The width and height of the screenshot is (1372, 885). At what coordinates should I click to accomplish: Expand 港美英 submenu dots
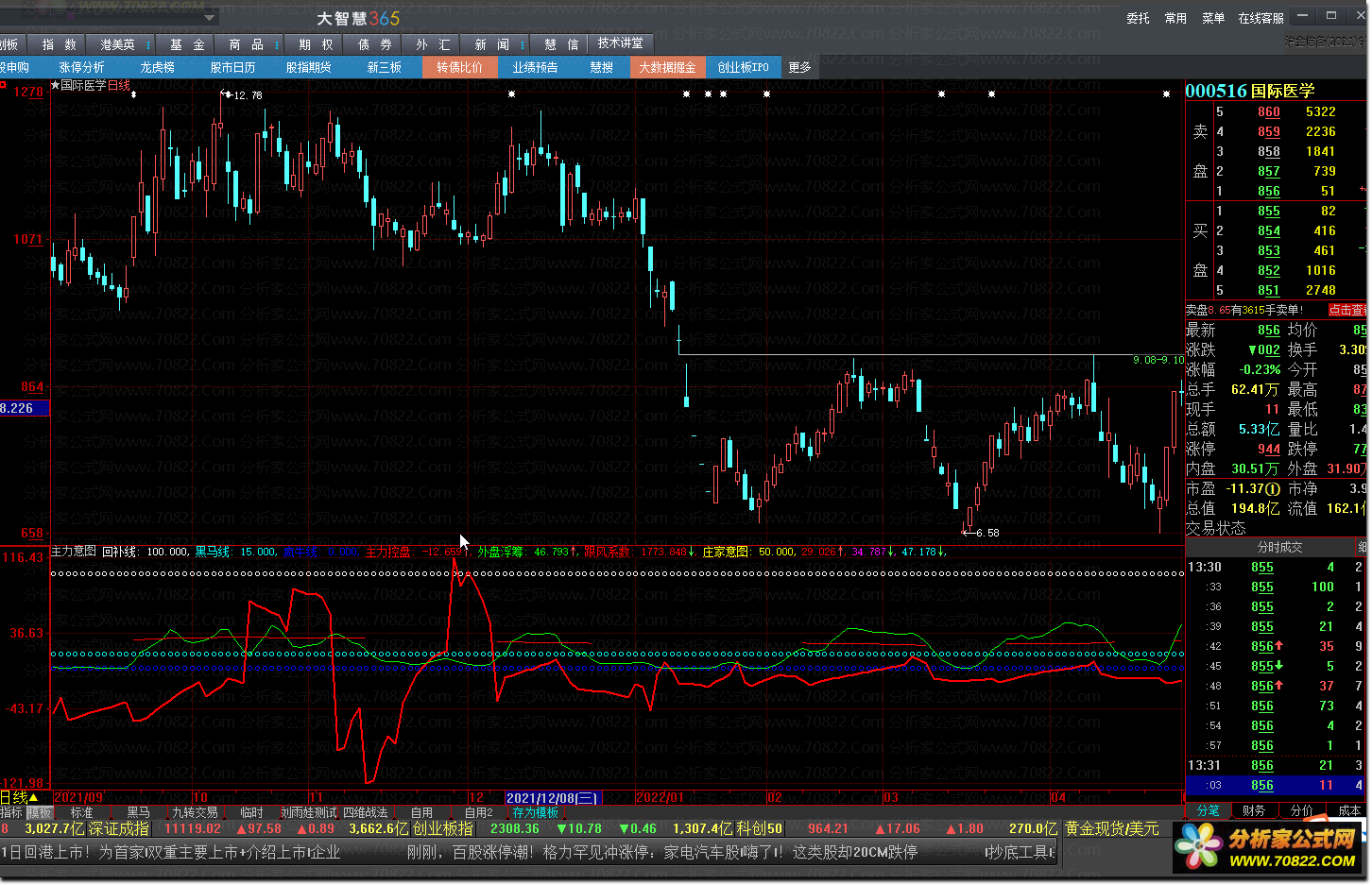click(x=148, y=44)
